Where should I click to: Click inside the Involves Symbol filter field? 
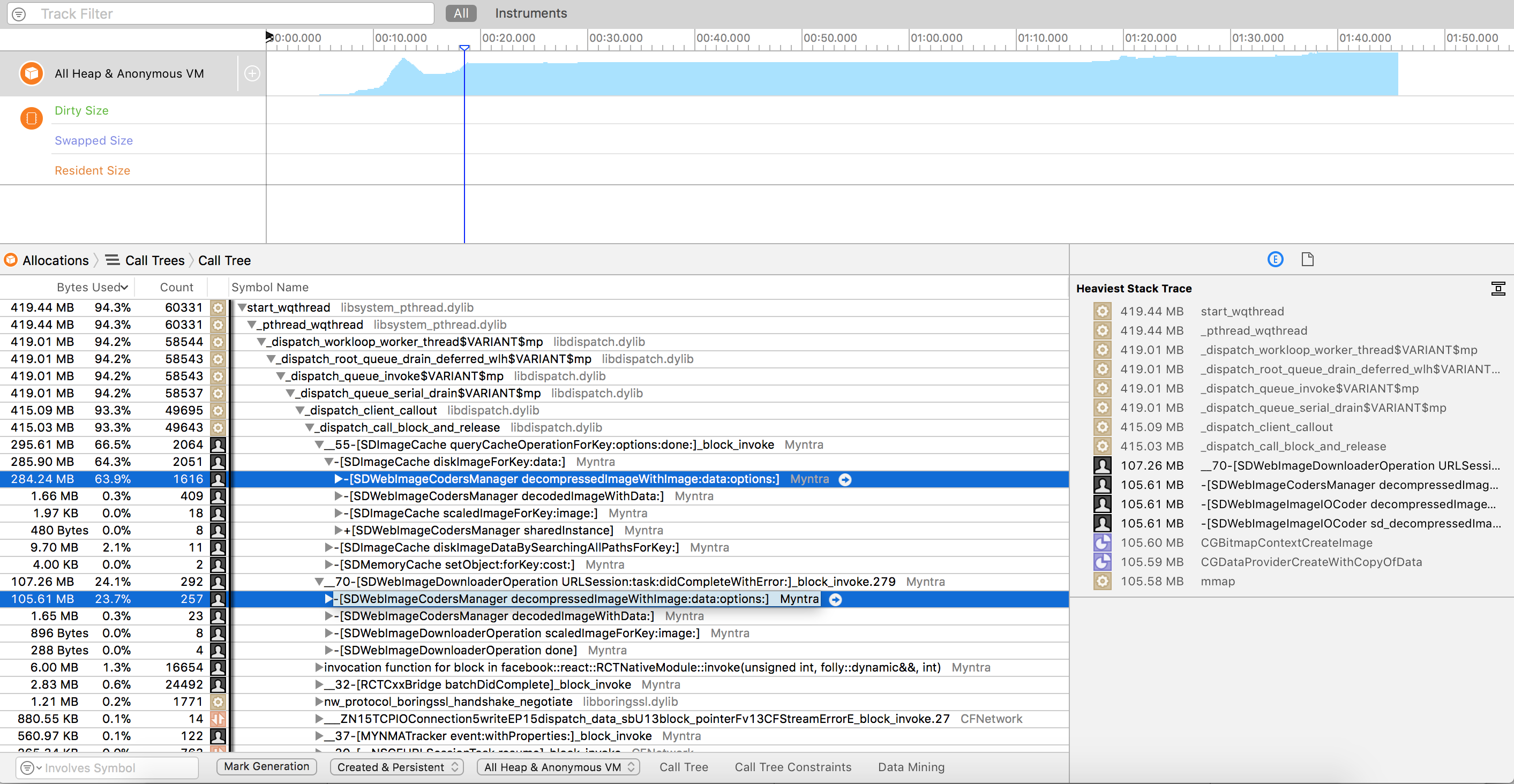pyautogui.click(x=106, y=767)
